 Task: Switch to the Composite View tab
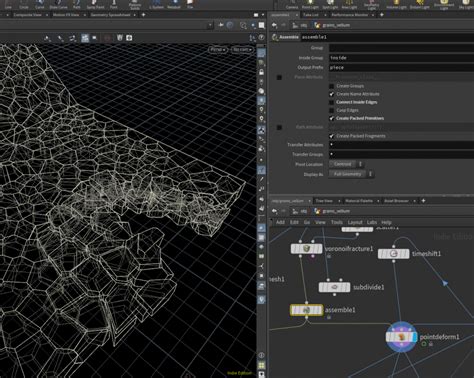coord(28,15)
